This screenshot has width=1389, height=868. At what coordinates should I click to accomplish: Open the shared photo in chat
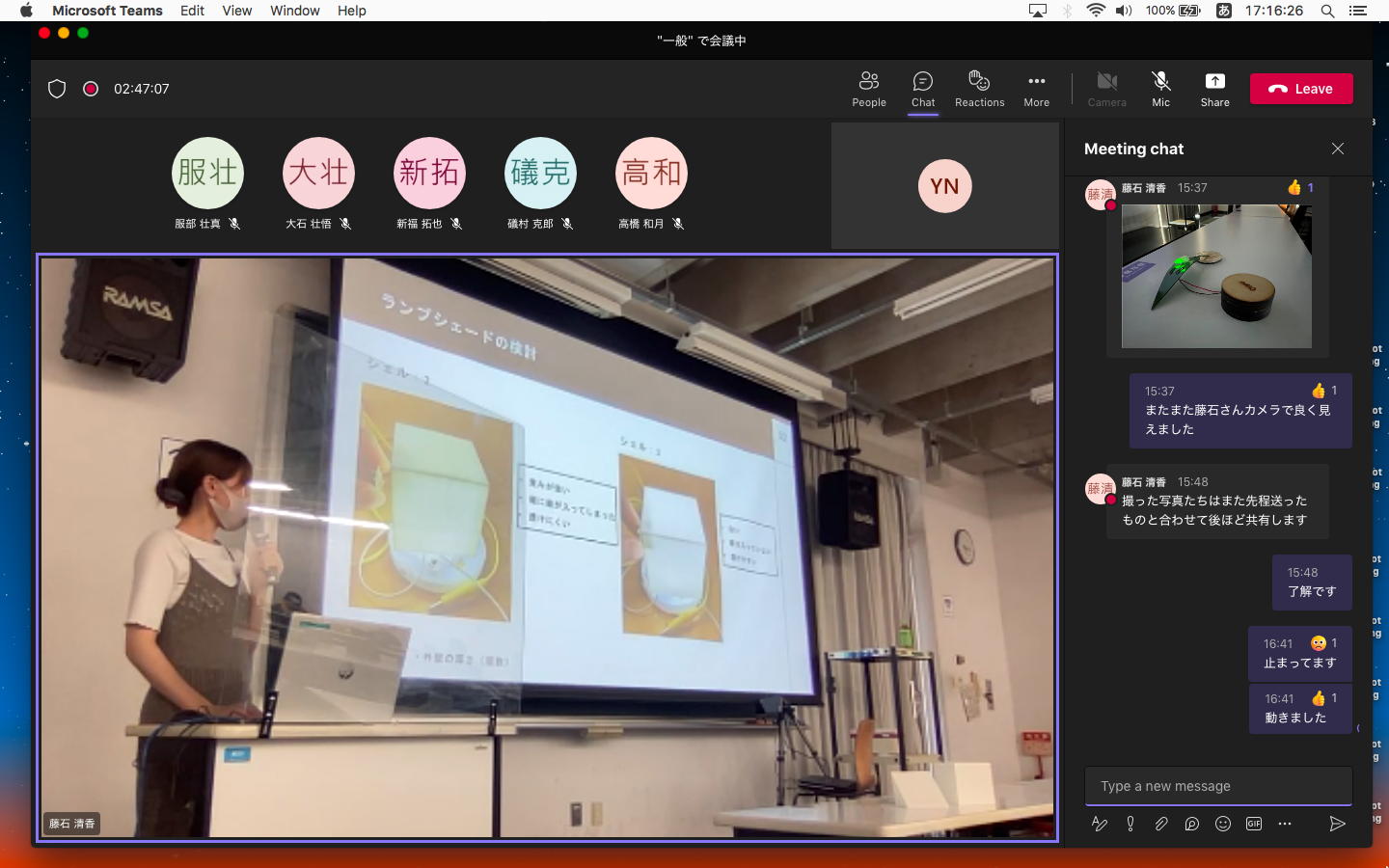(1216, 276)
